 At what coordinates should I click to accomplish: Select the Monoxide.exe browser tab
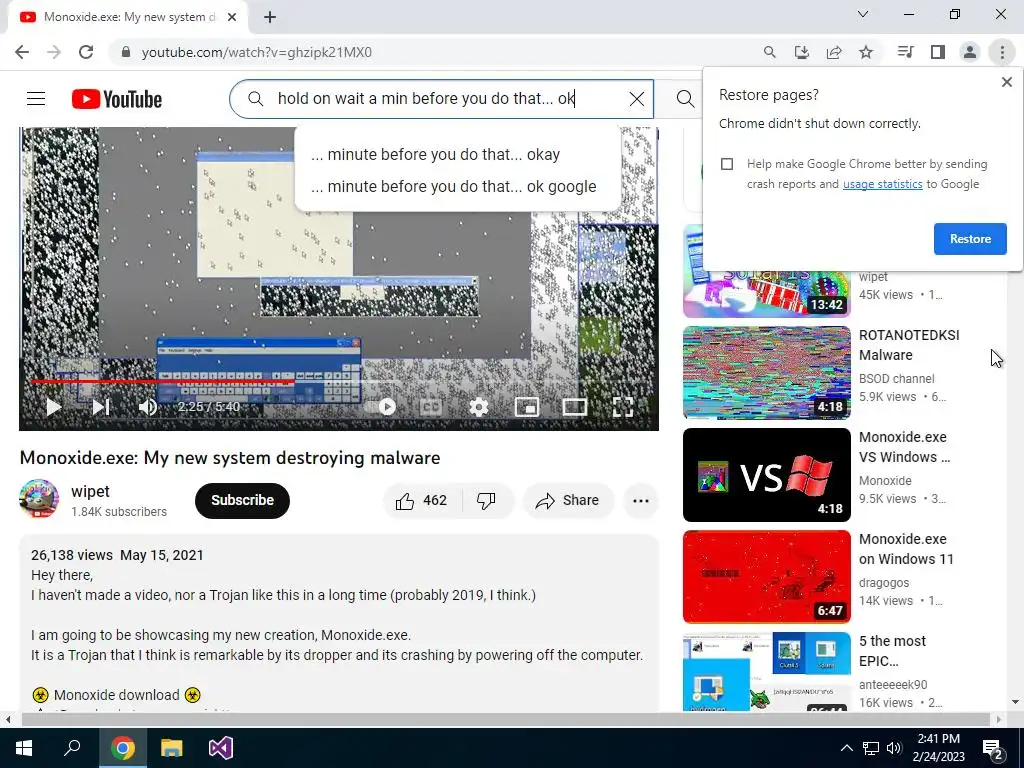[x=128, y=17]
